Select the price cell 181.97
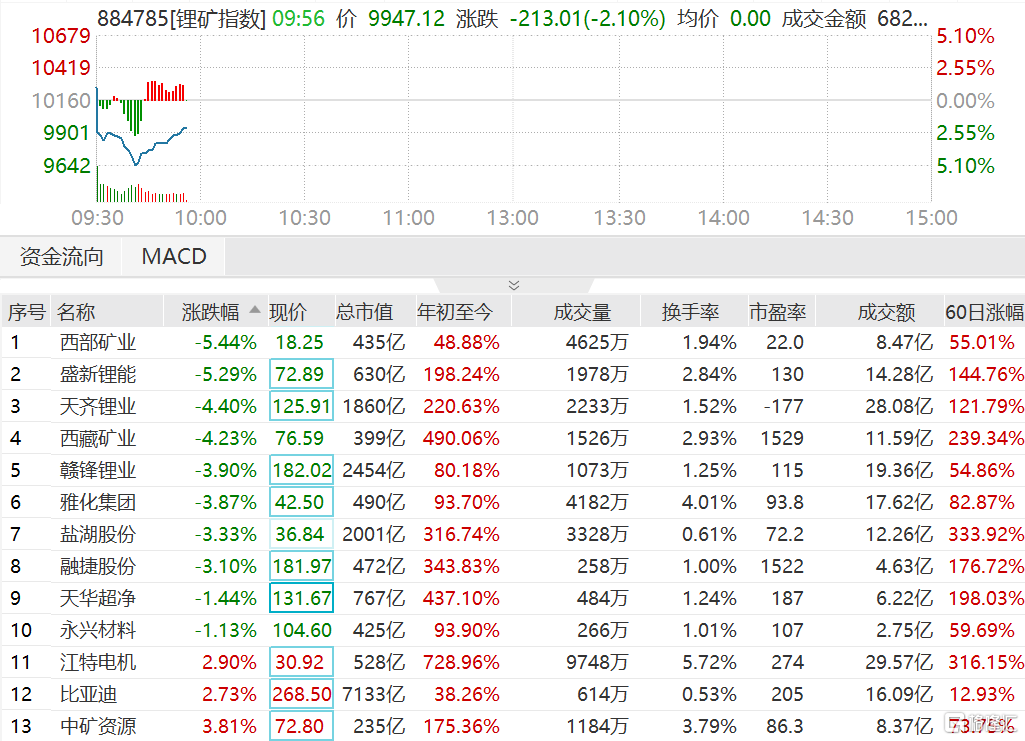Screen dimensions: 1025x741 (x=301, y=567)
